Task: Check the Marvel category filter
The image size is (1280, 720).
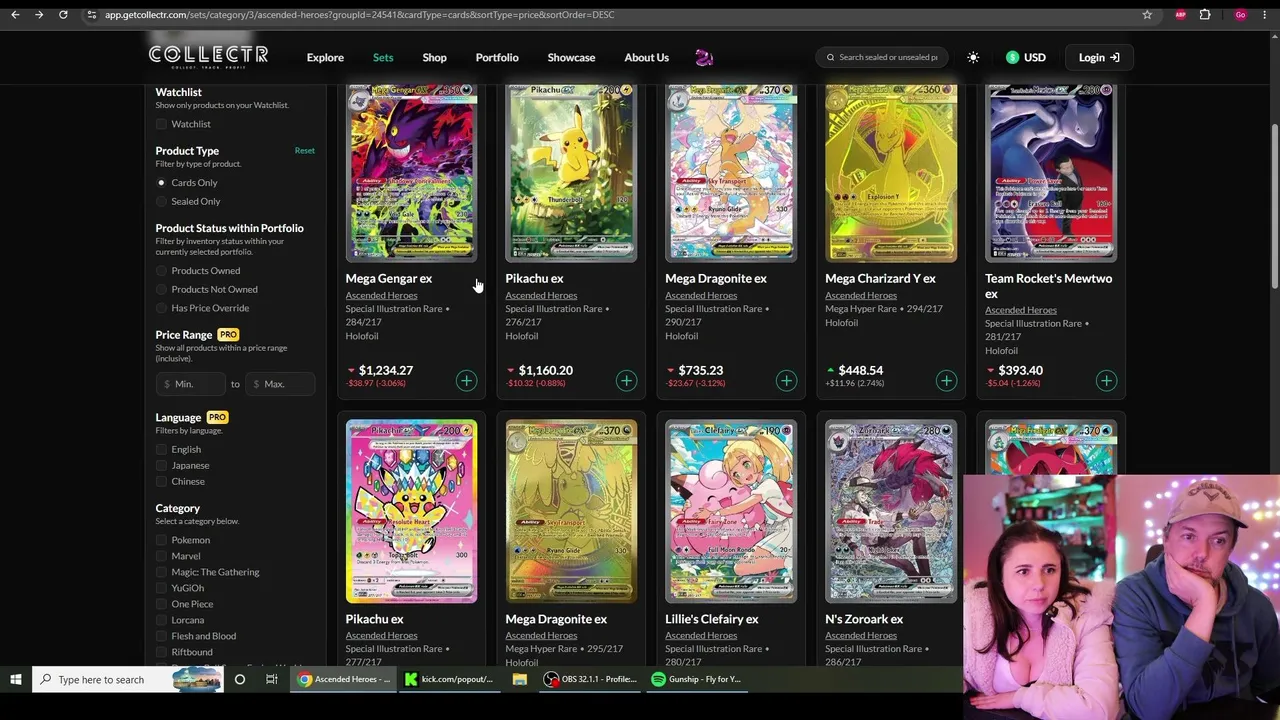Action: click(x=161, y=556)
